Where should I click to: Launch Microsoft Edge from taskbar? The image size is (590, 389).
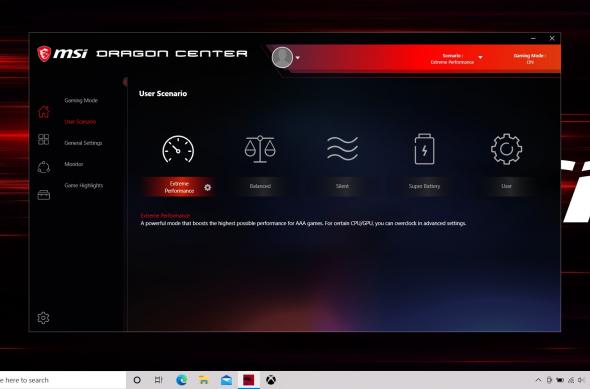(181, 380)
